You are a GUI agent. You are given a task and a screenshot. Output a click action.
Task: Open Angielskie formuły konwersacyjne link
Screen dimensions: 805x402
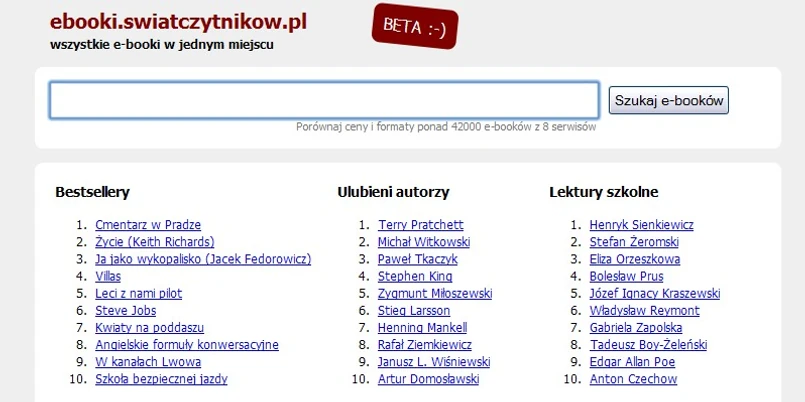point(186,345)
